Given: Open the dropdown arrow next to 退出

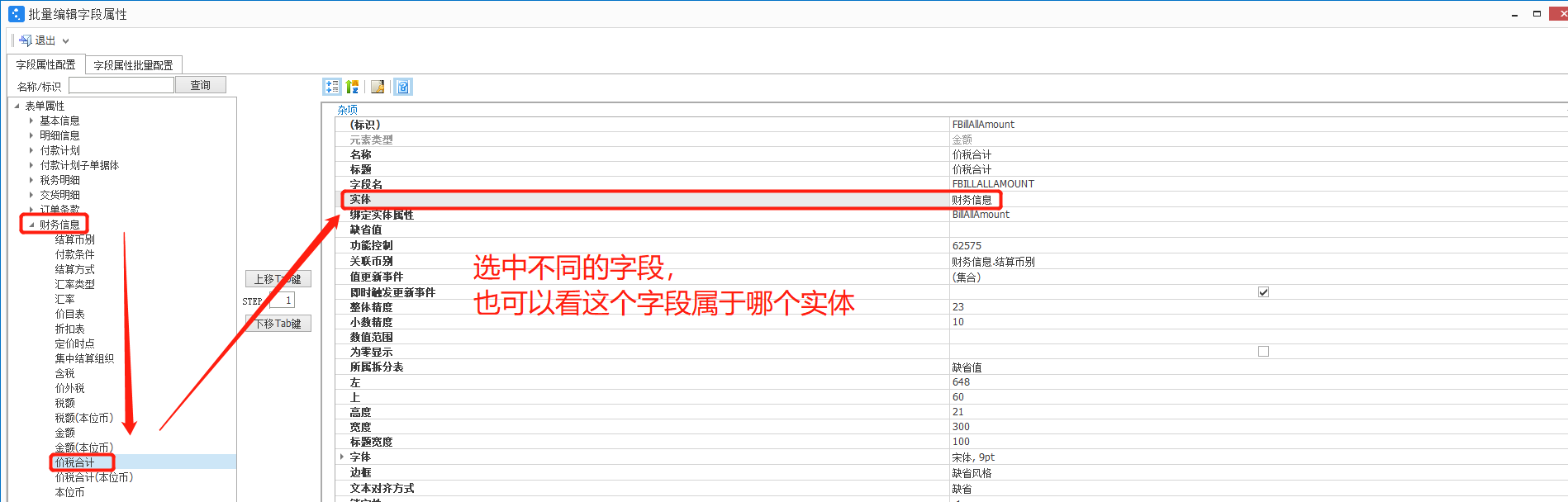Looking at the screenshot, I should pos(66,41).
